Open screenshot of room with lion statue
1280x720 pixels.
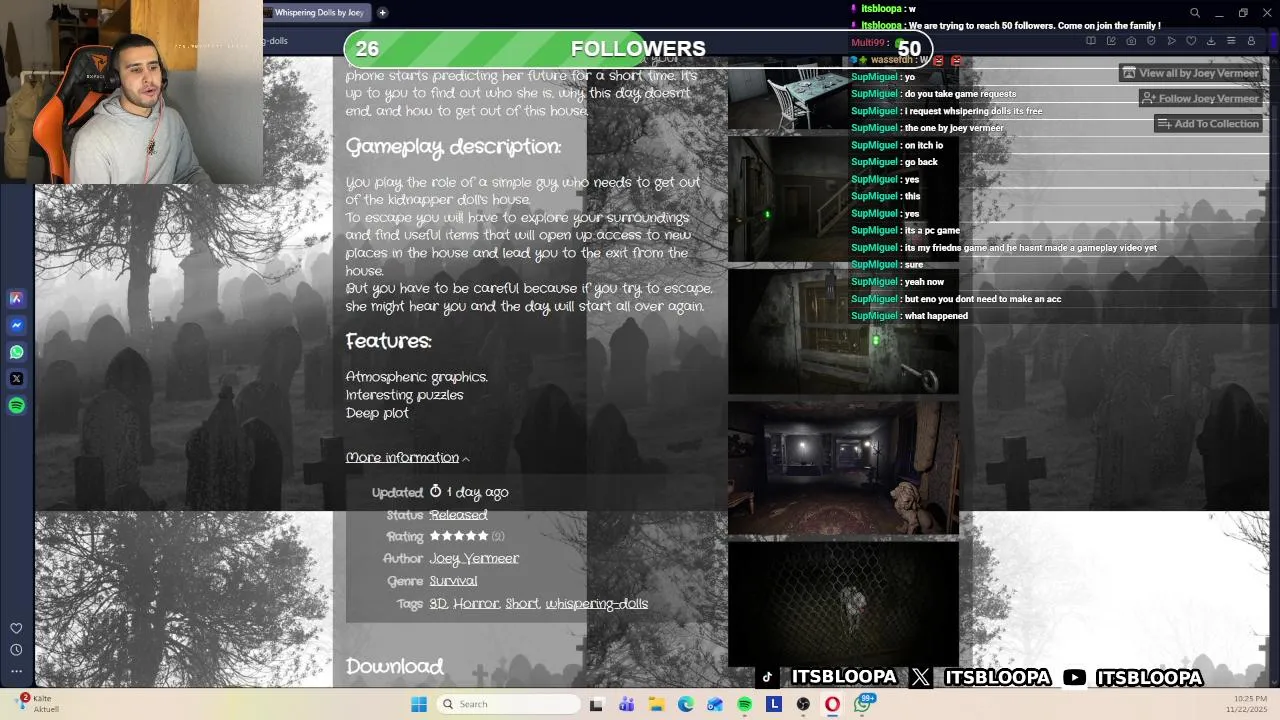coord(843,467)
